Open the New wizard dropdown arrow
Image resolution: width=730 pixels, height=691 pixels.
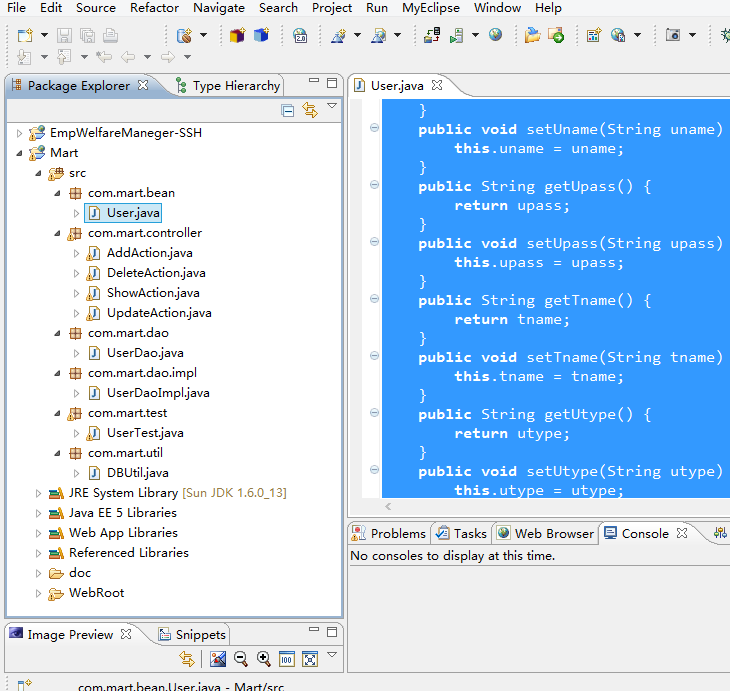(x=44, y=35)
